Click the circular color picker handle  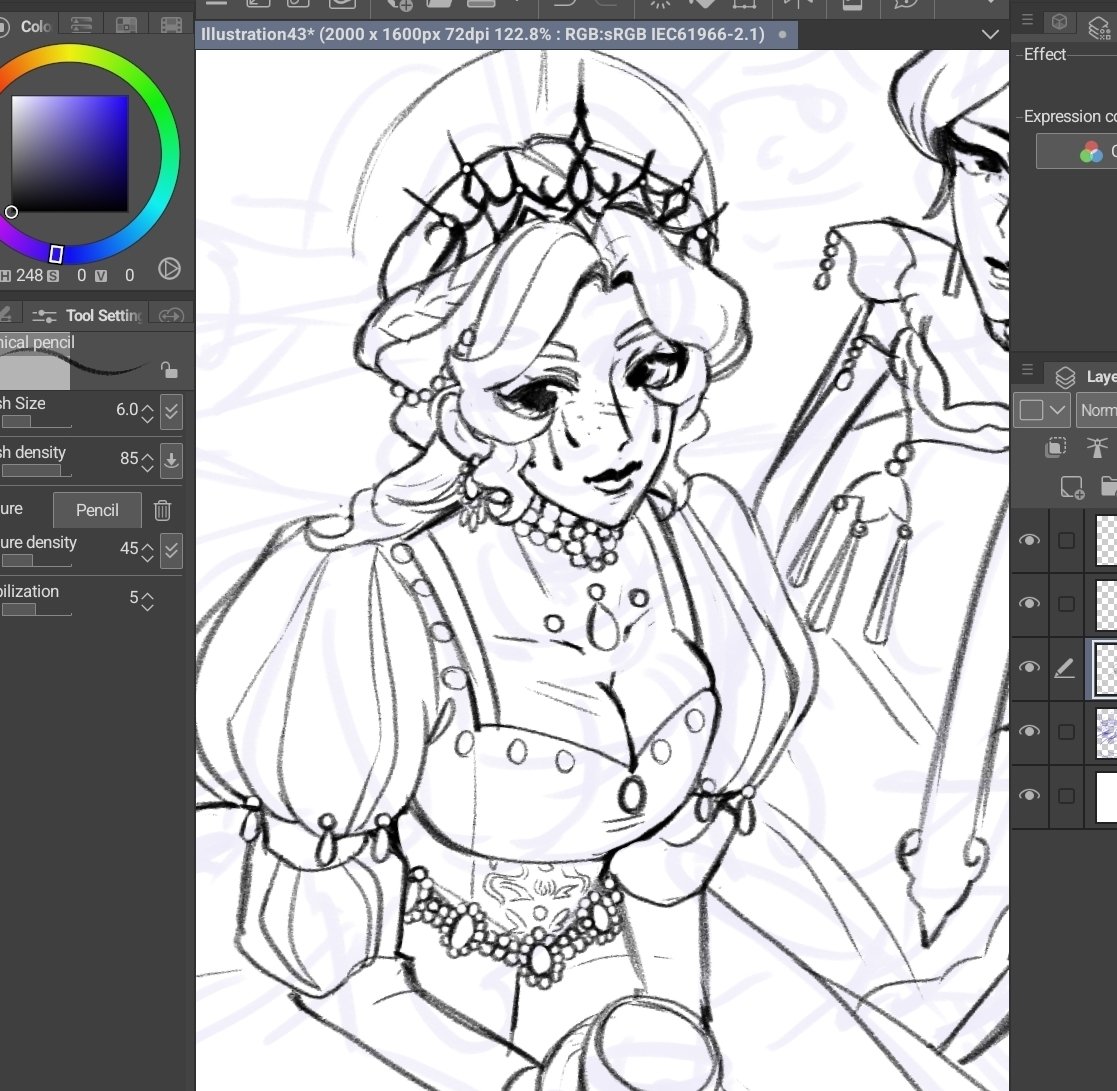(x=11, y=212)
